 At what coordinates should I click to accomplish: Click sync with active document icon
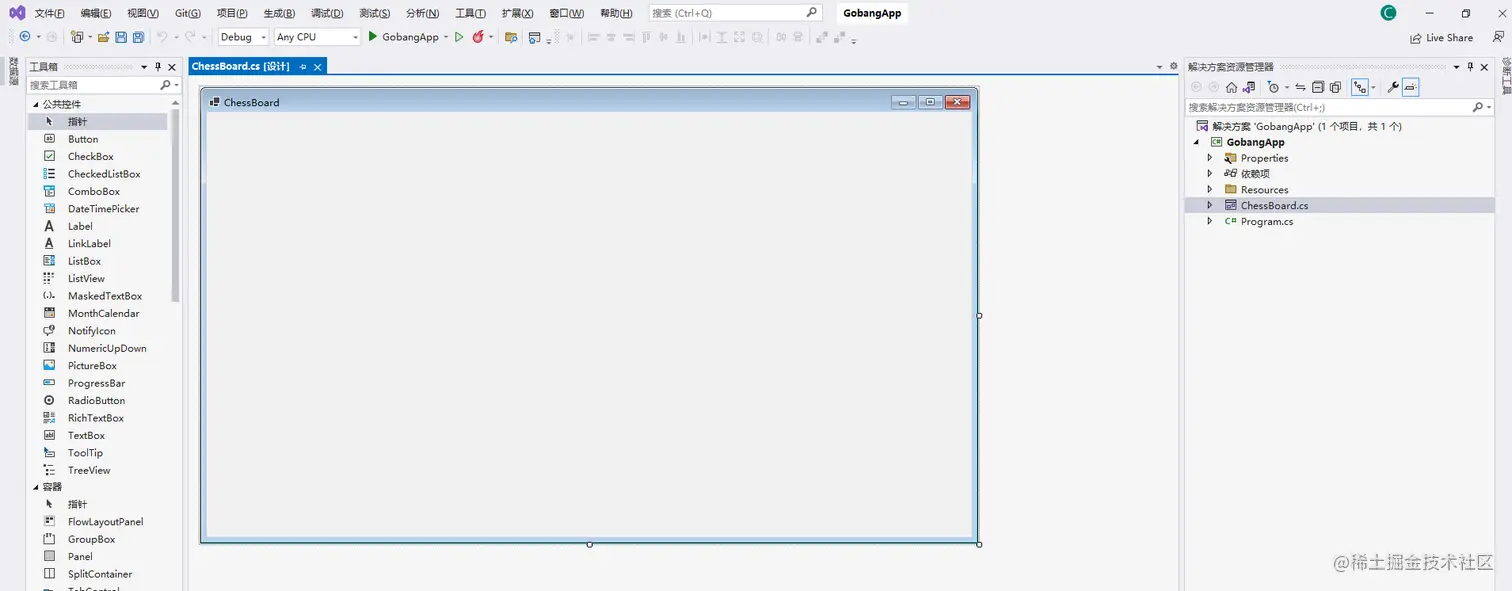(1301, 87)
